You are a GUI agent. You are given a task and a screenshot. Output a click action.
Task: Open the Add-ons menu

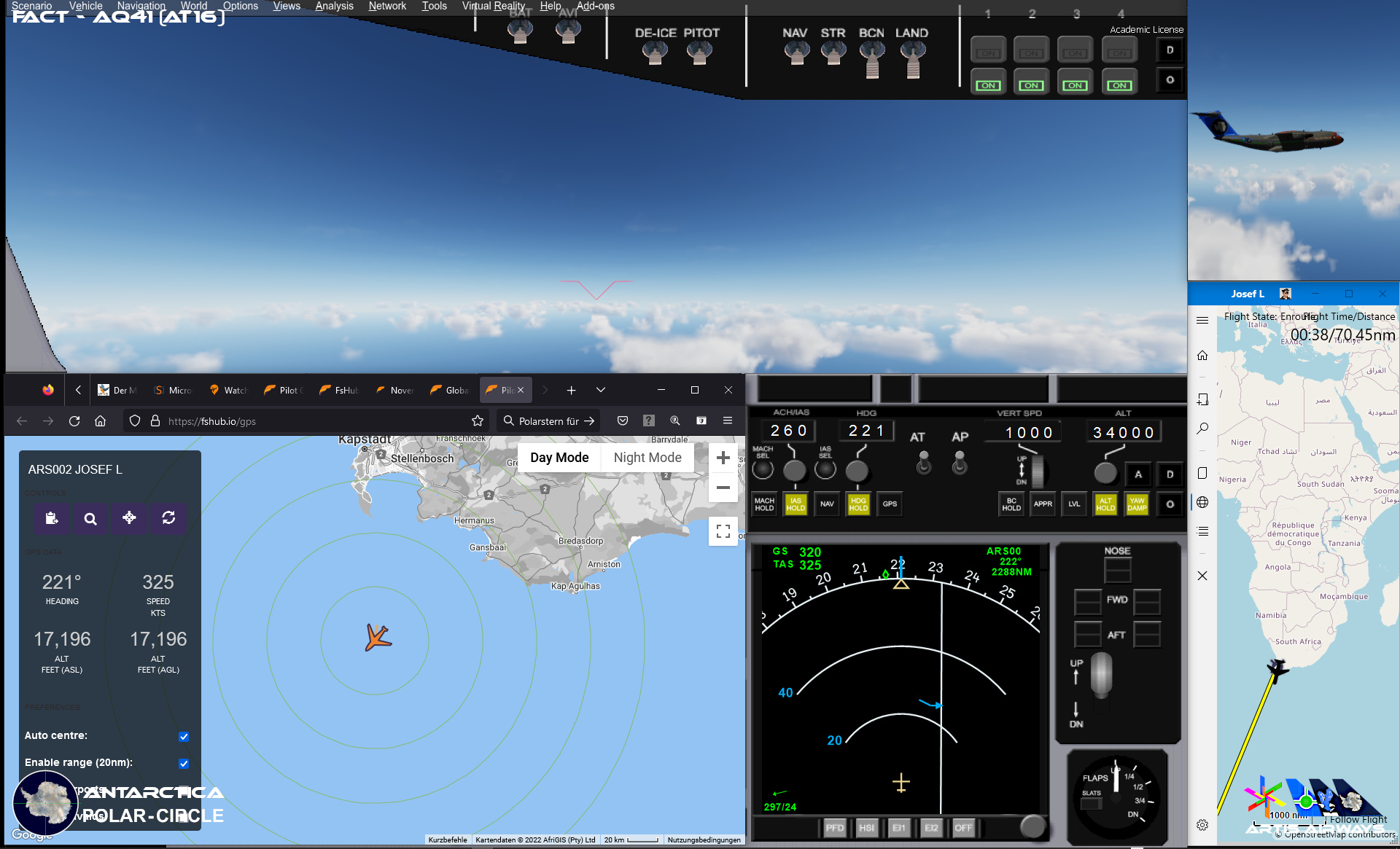pos(595,6)
